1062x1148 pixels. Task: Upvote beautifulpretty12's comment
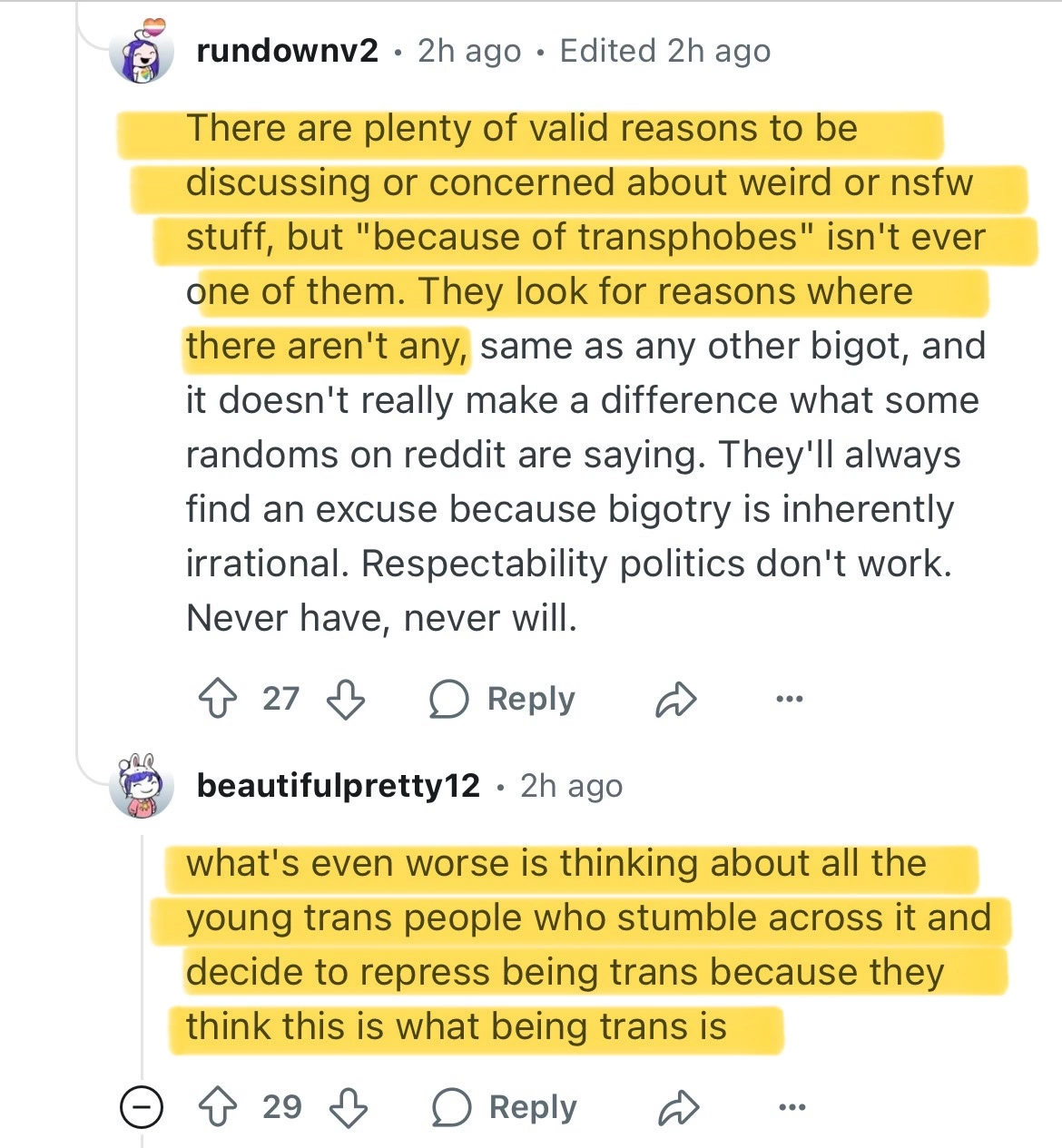point(217,1107)
